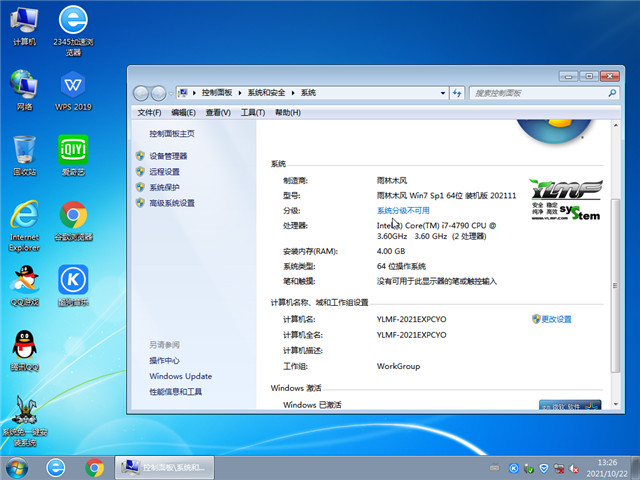Click the 控制面板 breadcrumb segment

(x=217, y=93)
